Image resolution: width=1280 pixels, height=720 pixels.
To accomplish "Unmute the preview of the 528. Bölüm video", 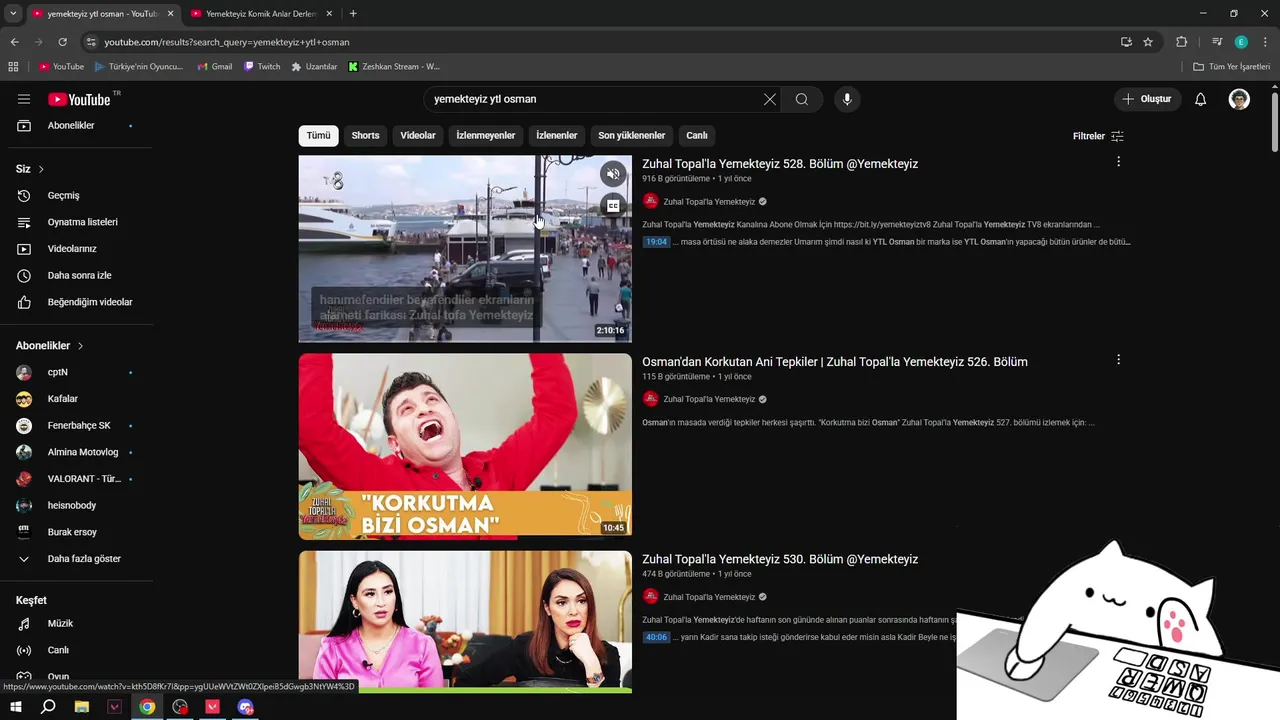I will [x=613, y=174].
